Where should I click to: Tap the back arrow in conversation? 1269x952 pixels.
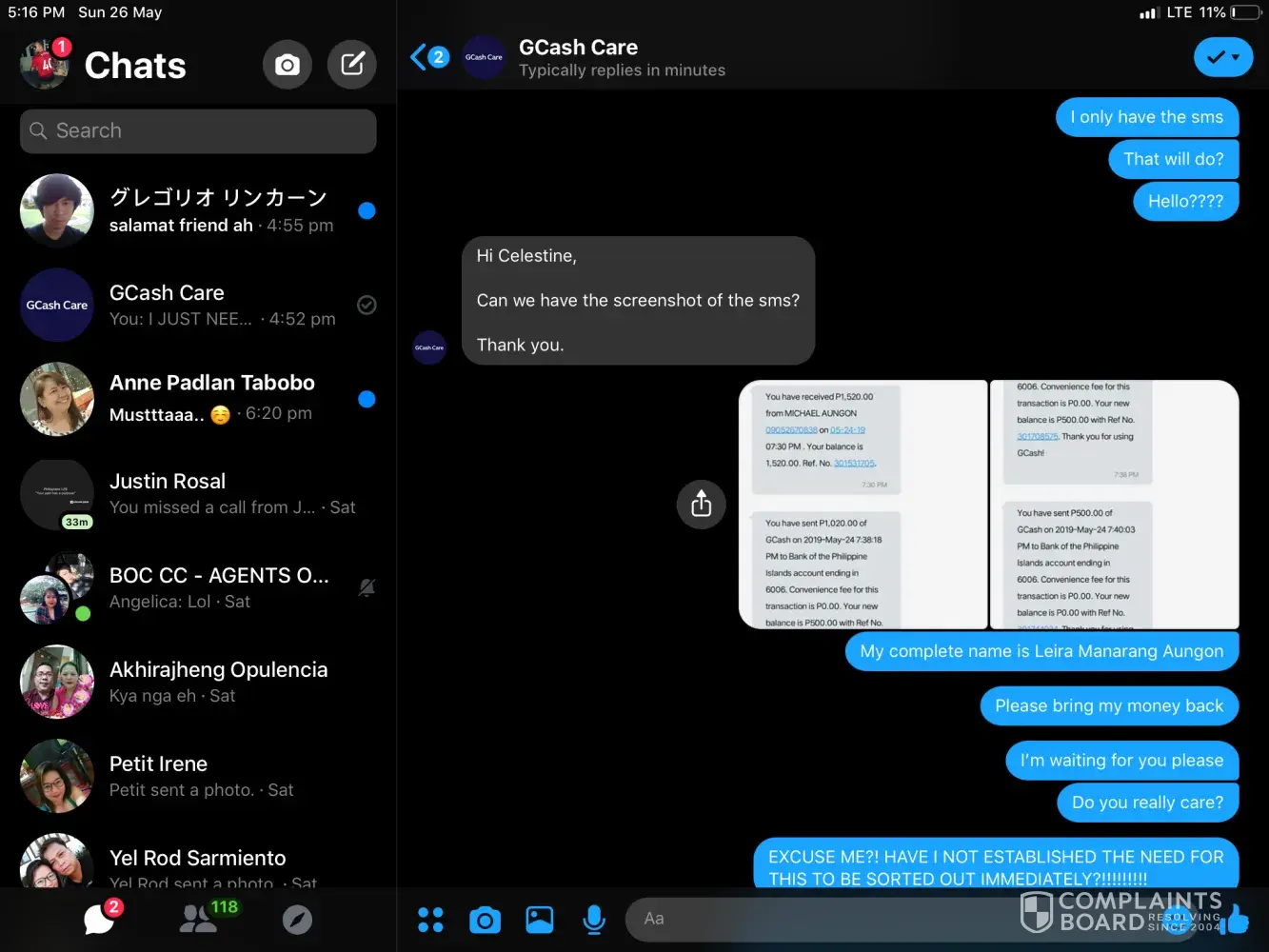(x=419, y=57)
